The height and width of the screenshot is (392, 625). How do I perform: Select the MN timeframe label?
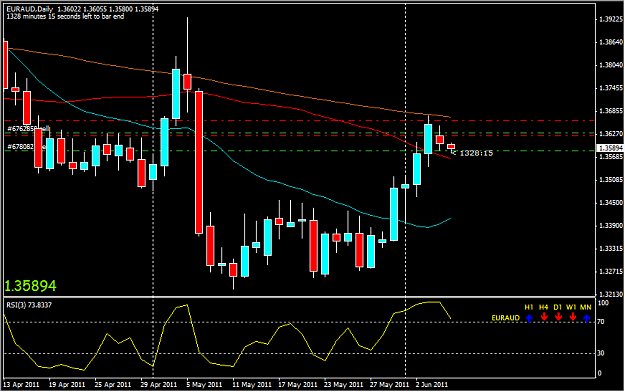586,307
